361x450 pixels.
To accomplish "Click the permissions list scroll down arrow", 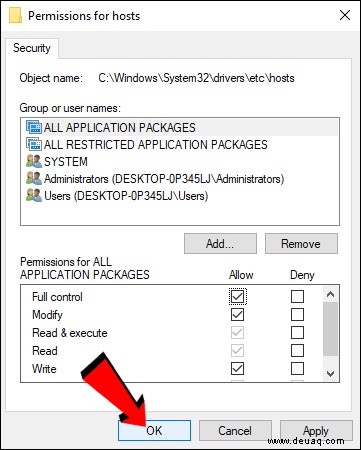I will (330, 374).
